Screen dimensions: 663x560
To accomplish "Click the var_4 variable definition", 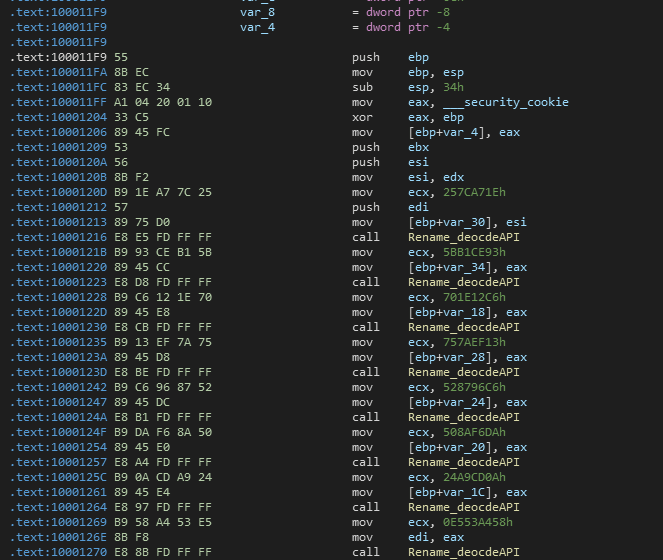I will coord(258,27).
